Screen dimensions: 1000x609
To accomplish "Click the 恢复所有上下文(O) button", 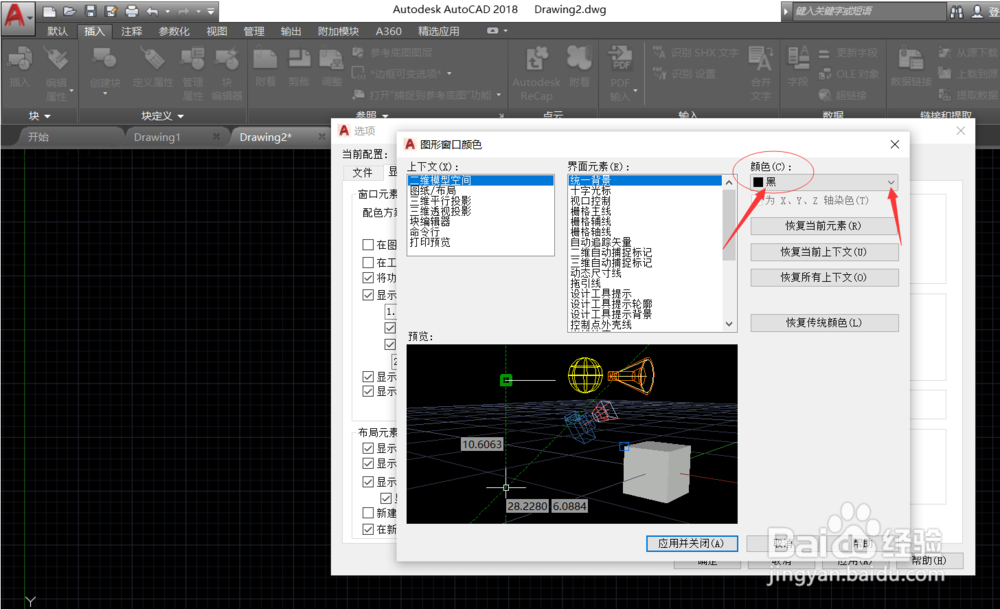I will tap(824, 277).
